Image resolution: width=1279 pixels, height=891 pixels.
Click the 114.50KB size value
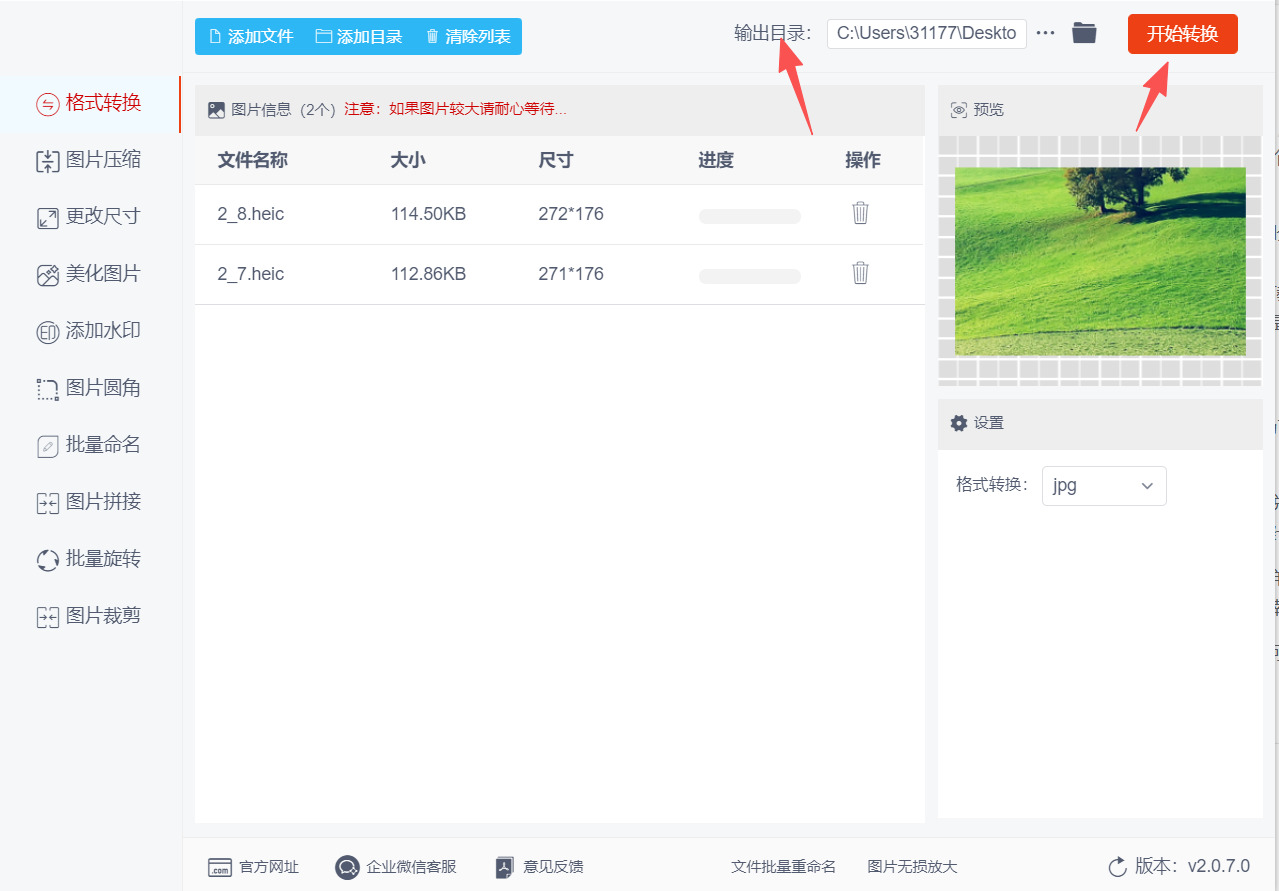(x=428, y=214)
